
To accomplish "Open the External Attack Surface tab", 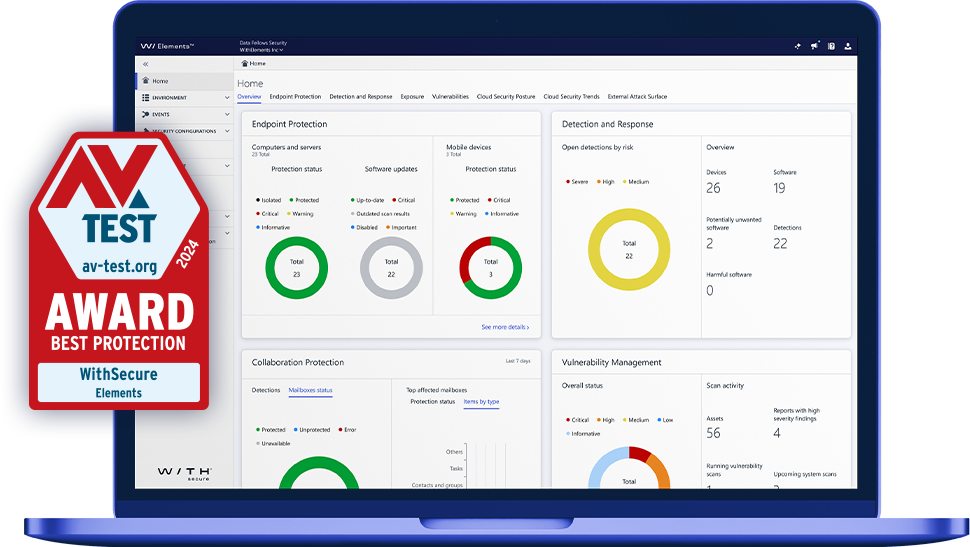I will (x=637, y=97).
